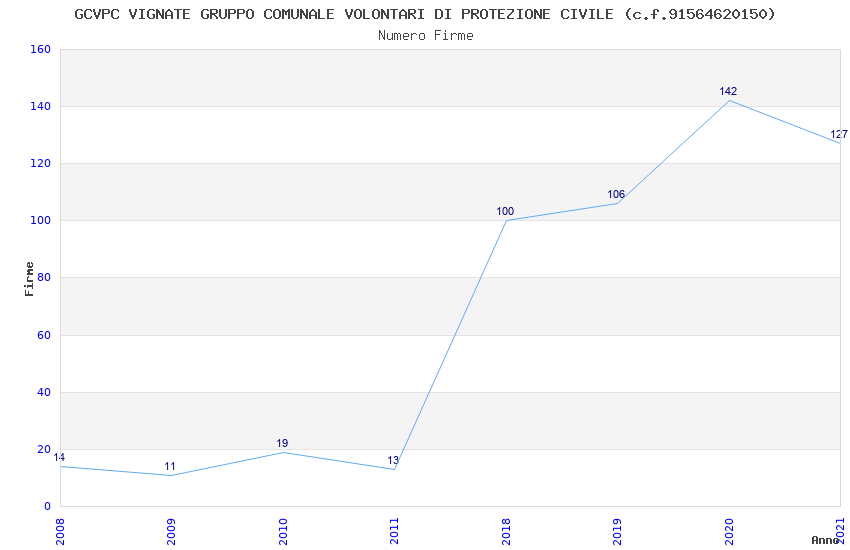Screen dimensions: 850x550
Task: Click the 'Anno' x-axis label
Action: 825,540
